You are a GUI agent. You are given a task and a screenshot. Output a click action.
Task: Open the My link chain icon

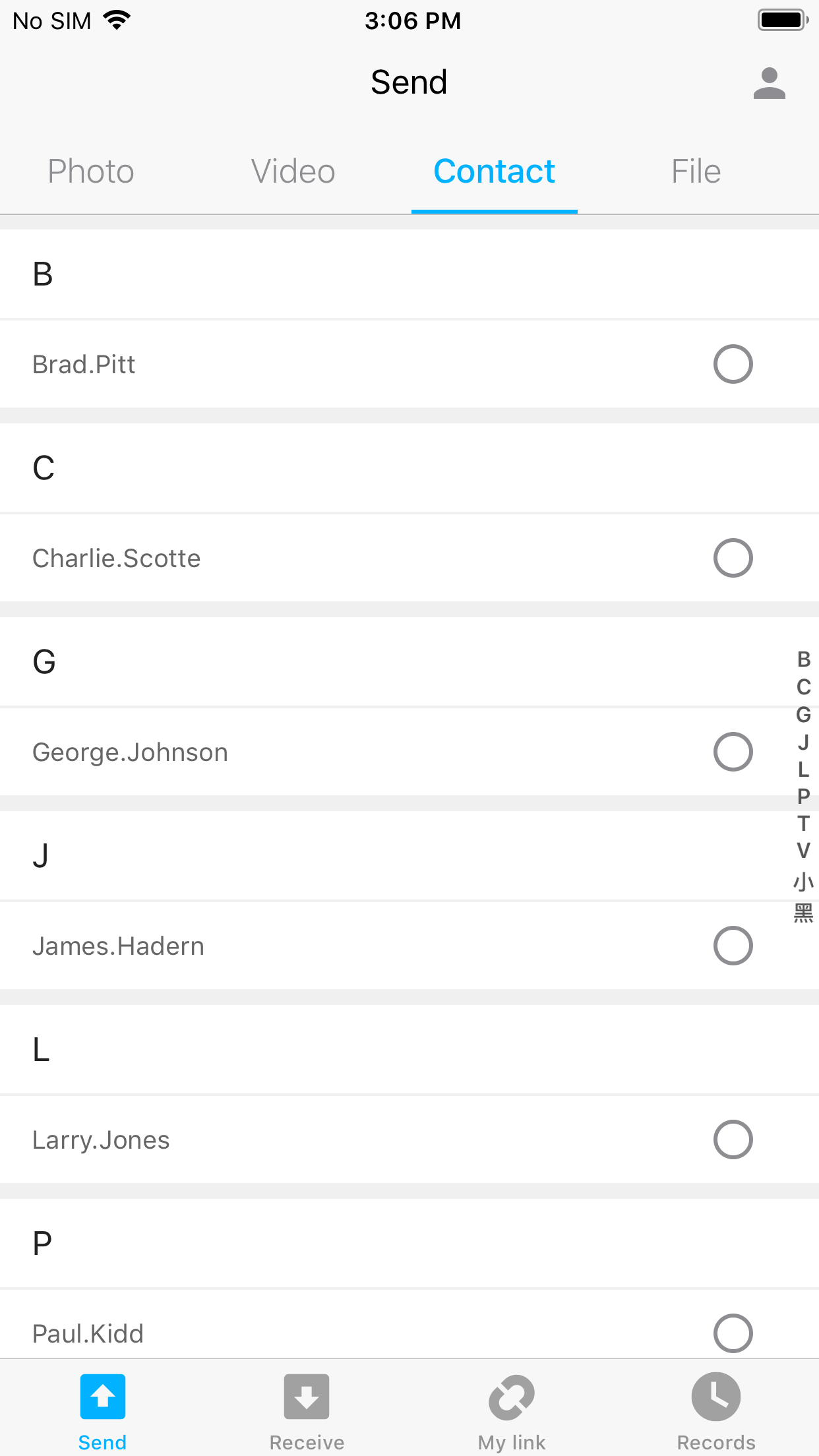tap(512, 1396)
